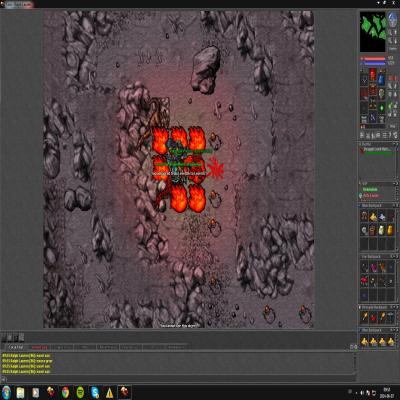Pick the white vial in first backpack

[x=382, y=230]
